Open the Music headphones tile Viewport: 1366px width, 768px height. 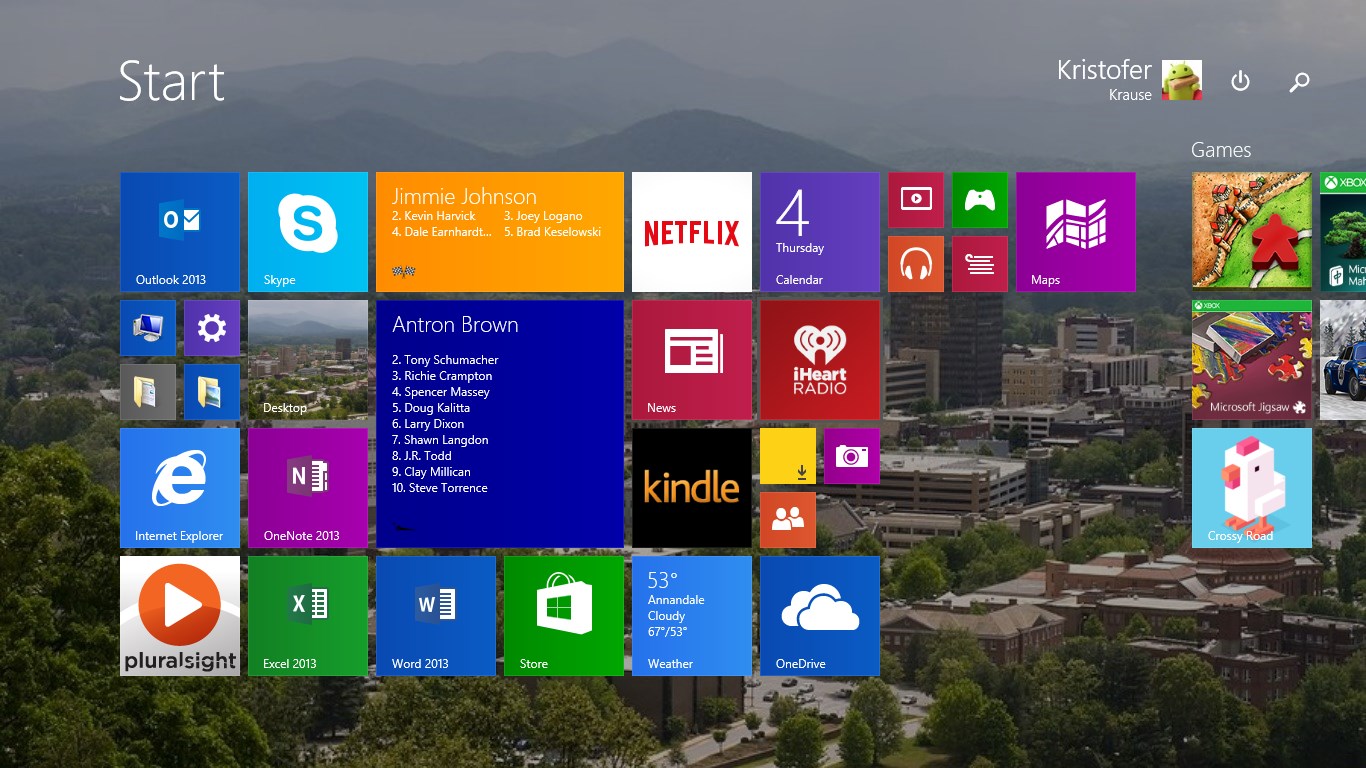pos(916,264)
